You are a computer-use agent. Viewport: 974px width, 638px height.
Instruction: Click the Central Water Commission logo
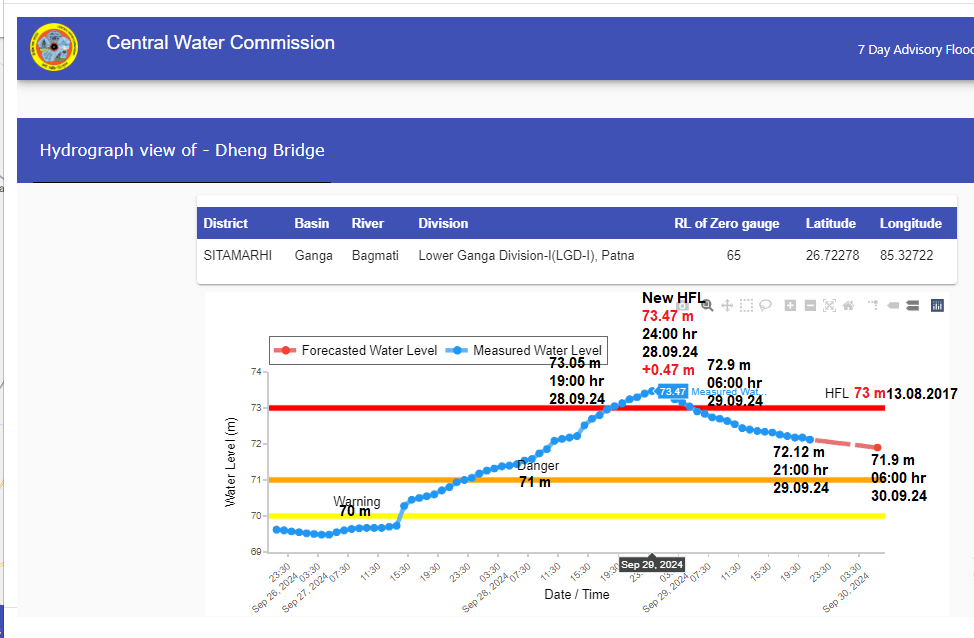click(x=53, y=47)
